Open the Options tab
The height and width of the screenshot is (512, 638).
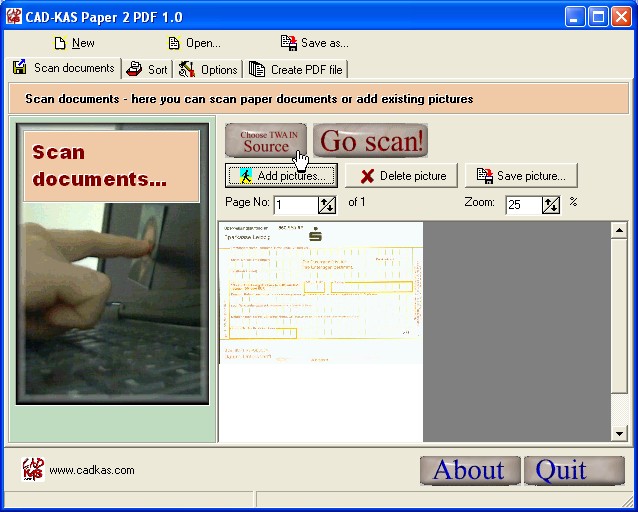tap(208, 70)
